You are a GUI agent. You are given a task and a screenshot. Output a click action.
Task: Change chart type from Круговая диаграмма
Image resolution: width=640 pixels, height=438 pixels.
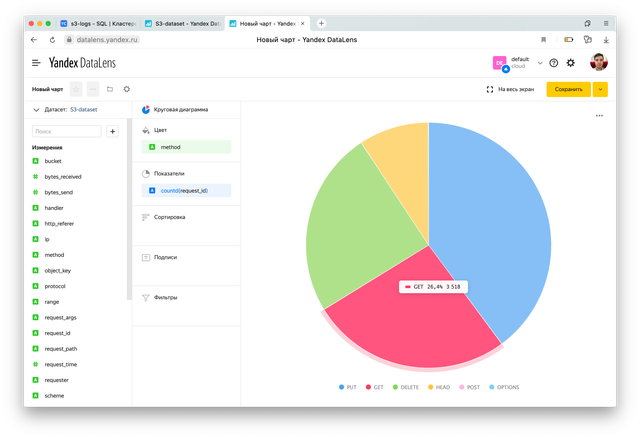pyautogui.click(x=180, y=110)
